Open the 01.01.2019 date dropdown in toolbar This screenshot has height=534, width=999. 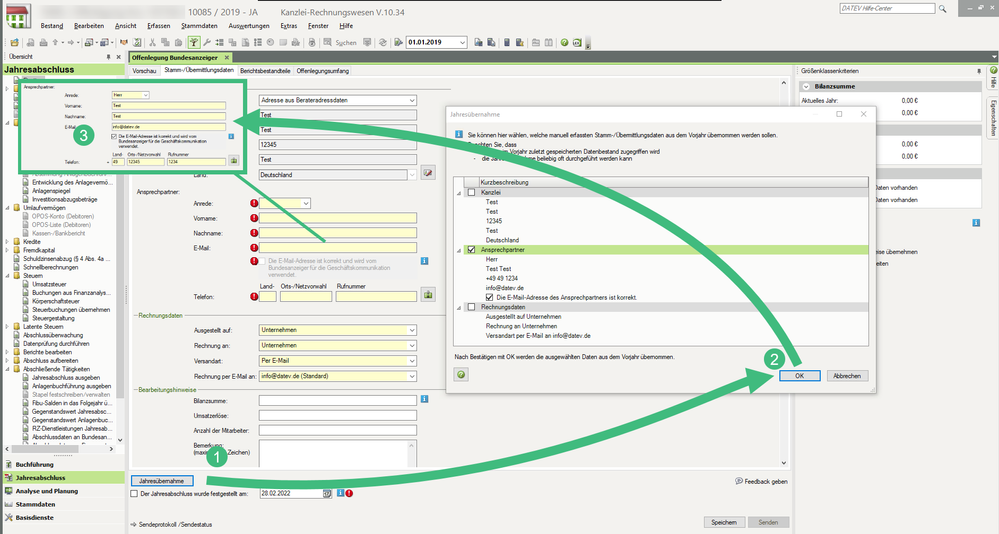[462, 43]
